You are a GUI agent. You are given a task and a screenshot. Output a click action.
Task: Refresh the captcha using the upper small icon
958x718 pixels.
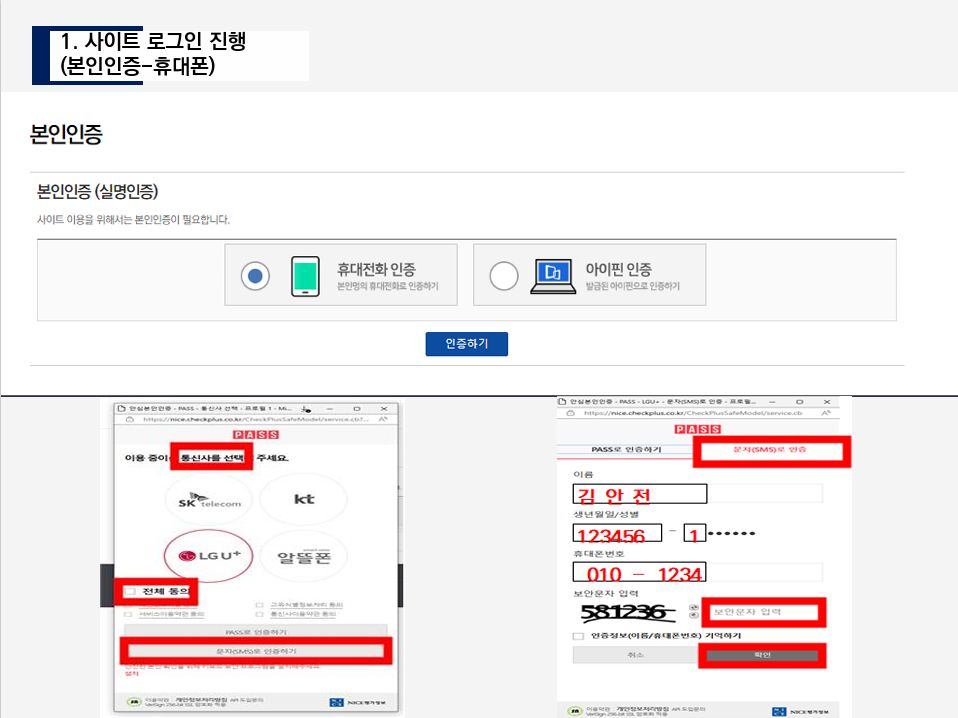point(693,607)
